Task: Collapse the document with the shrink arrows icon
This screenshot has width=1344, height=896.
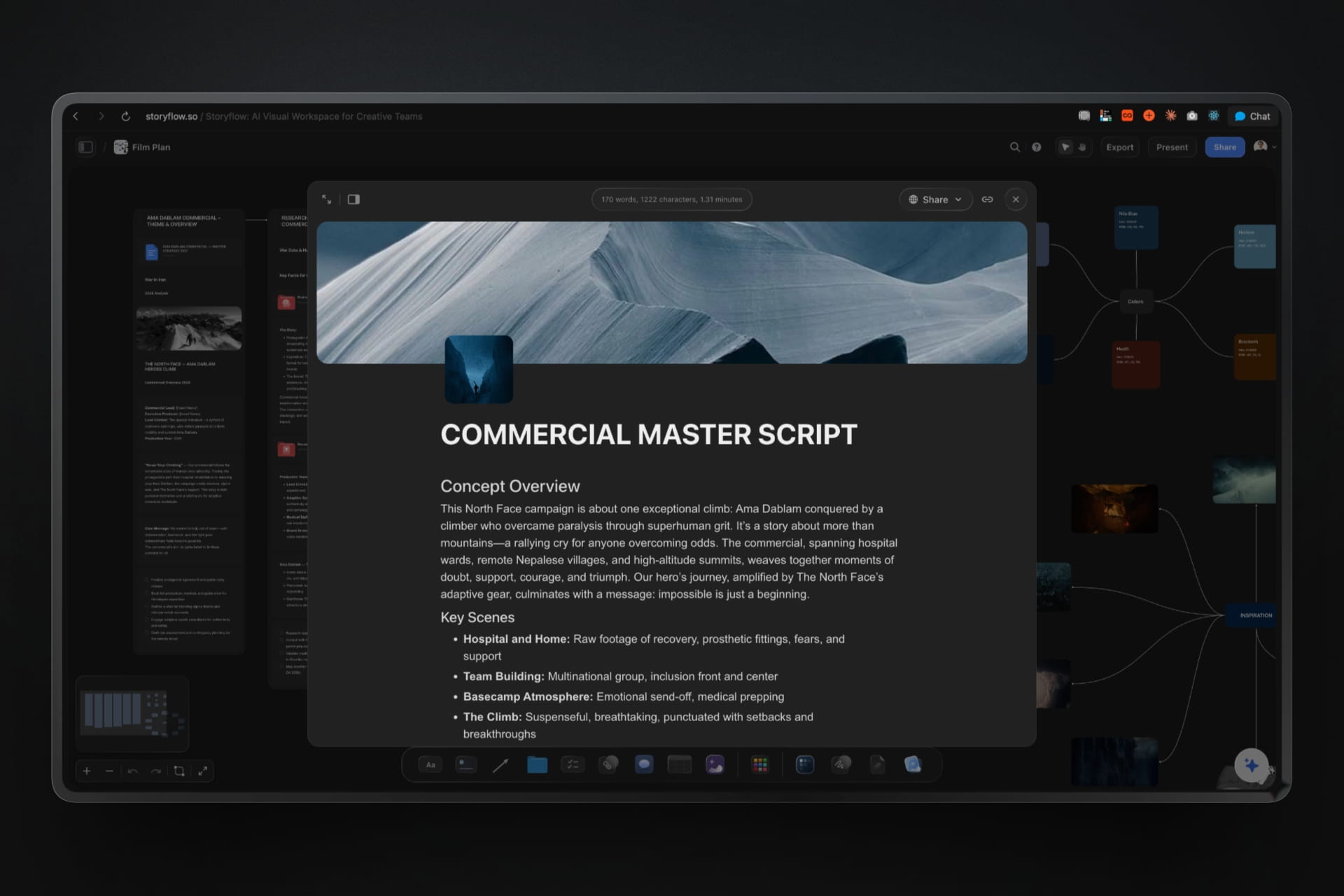Action: (326, 199)
